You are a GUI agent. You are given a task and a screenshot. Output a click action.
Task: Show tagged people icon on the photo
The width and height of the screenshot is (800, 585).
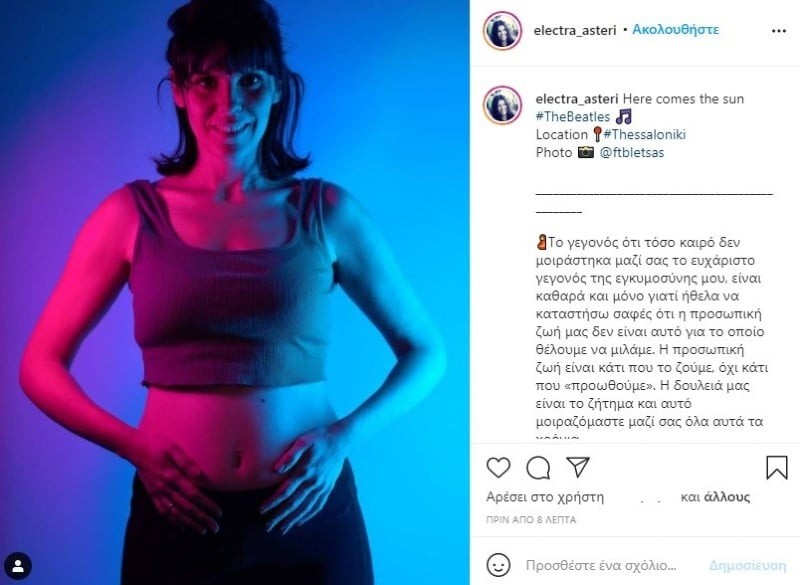[x=18, y=566]
